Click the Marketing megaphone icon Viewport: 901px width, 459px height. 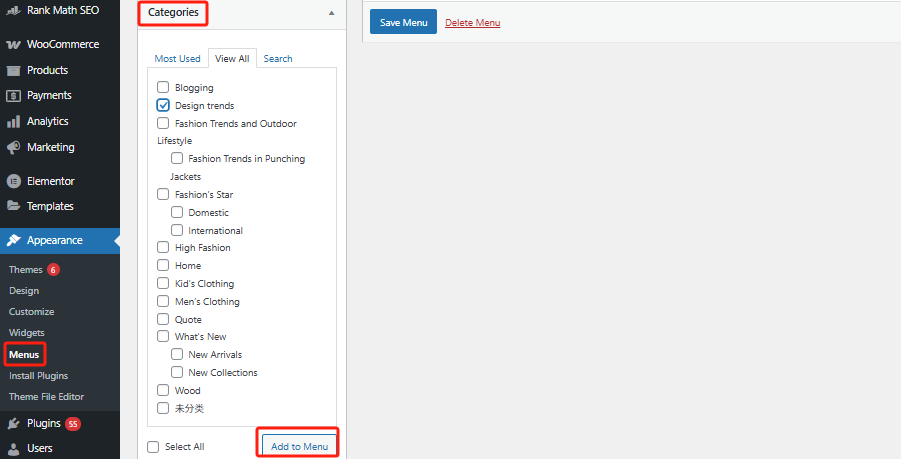pyautogui.click(x=14, y=147)
